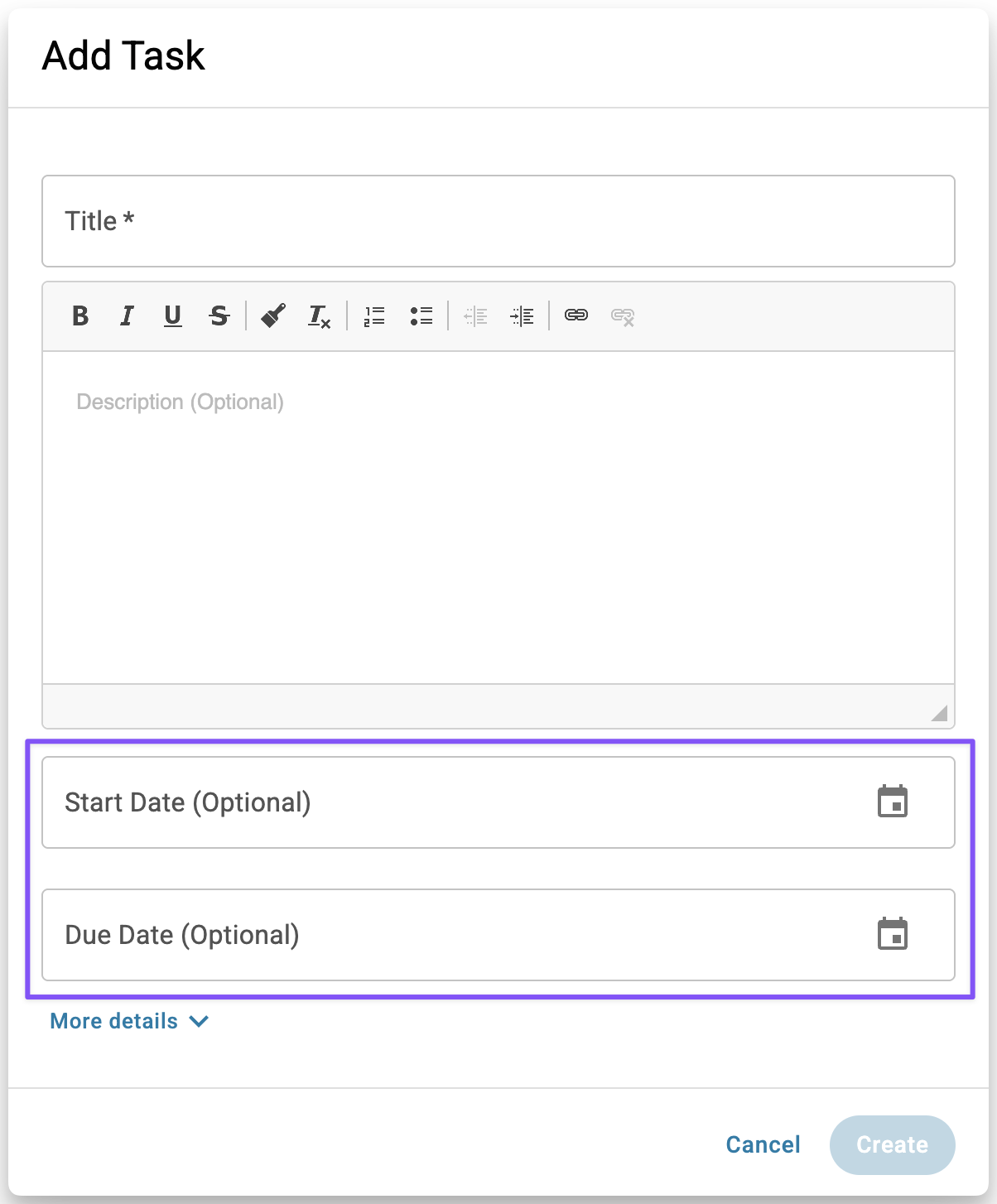Open the Due Date calendar picker
997x1204 pixels.
[x=892, y=935]
